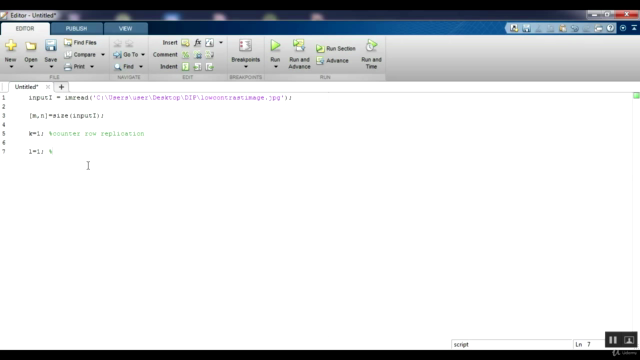640x360 pixels.
Task: Switch to the VIEW ribbon tab
Action: click(x=126, y=29)
